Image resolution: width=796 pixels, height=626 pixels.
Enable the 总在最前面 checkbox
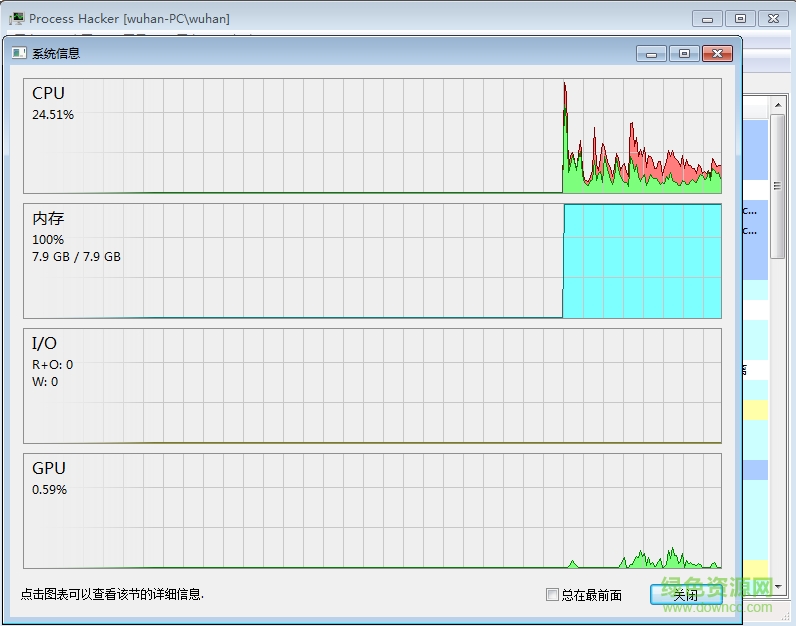coord(552,595)
